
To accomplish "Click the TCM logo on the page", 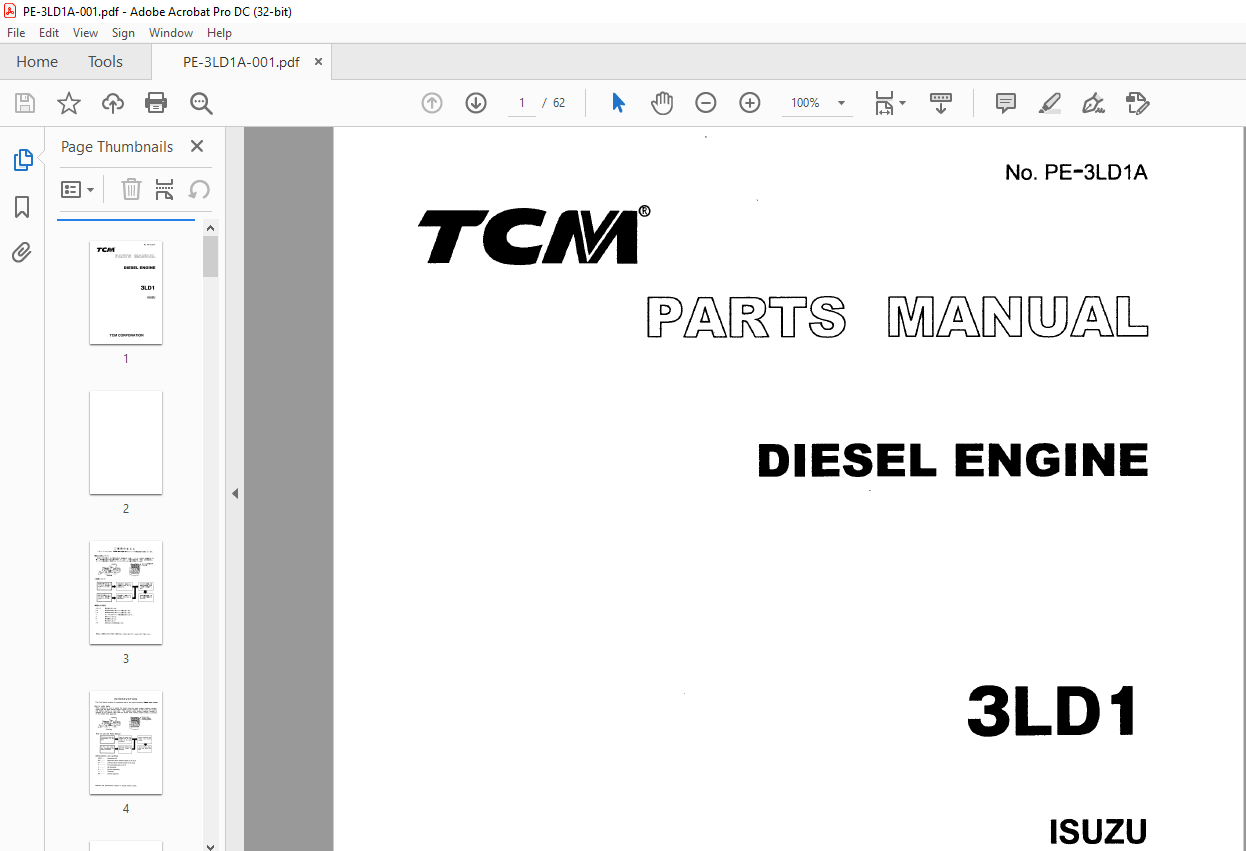I will (534, 236).
